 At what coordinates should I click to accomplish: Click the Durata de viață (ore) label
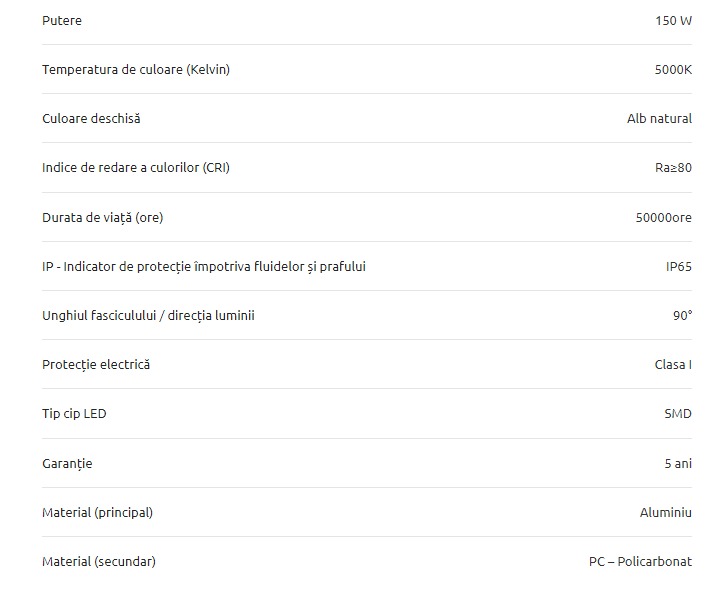[103, 218]
